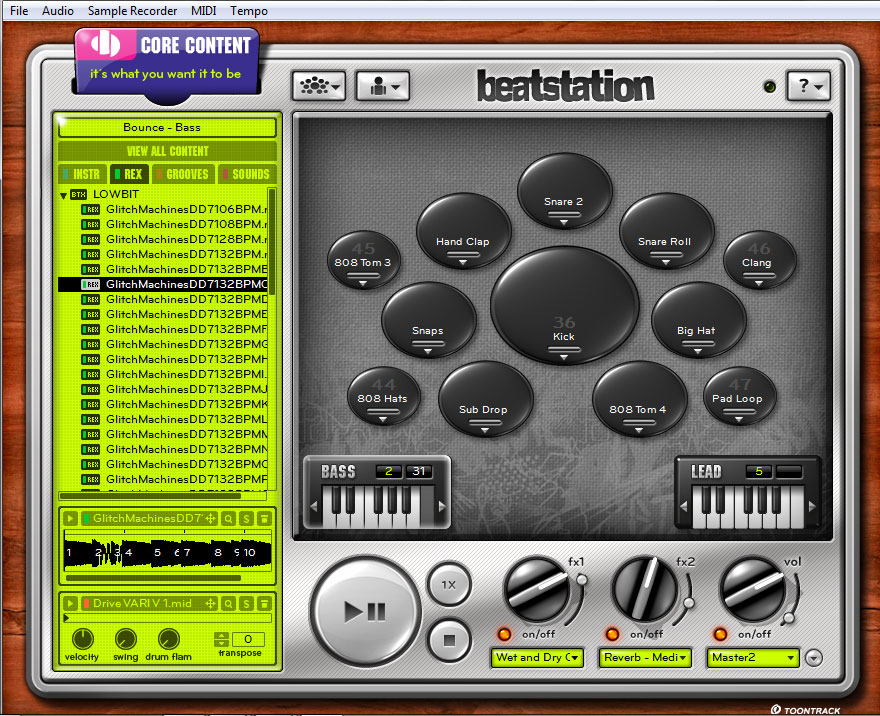
Task: Switch to the REX tab
Action: point(130,175)
